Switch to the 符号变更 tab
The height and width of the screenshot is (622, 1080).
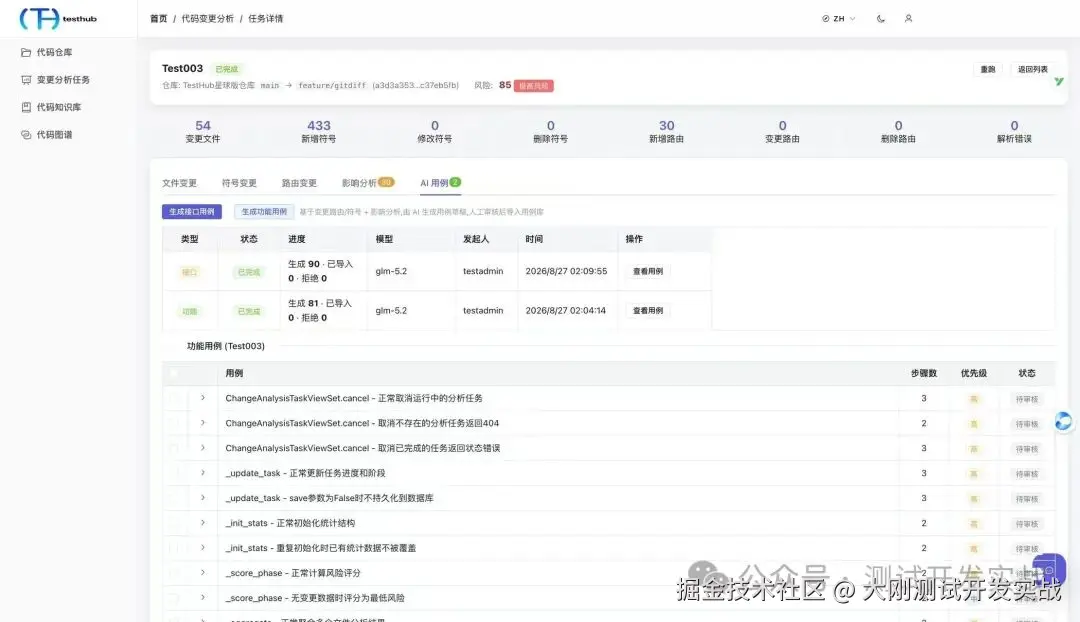[239, 183]
